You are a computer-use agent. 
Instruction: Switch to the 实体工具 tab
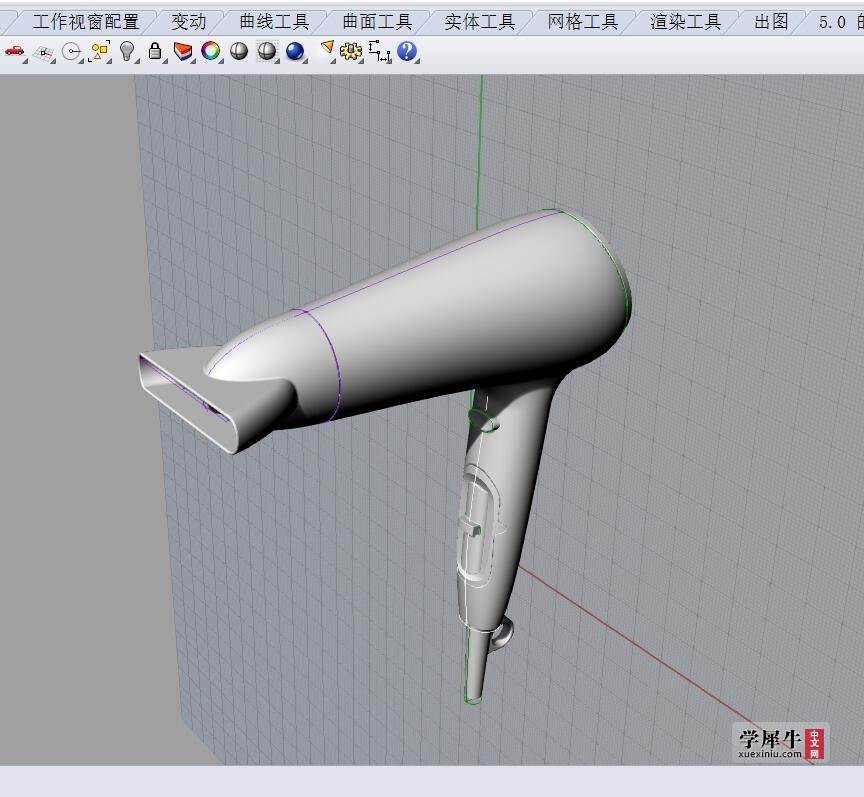coord(480,22)
